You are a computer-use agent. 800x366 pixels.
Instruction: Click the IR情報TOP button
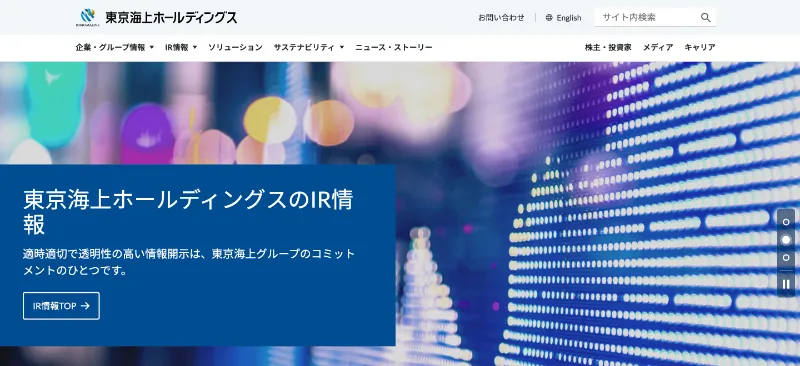click(x=61, y=306)
